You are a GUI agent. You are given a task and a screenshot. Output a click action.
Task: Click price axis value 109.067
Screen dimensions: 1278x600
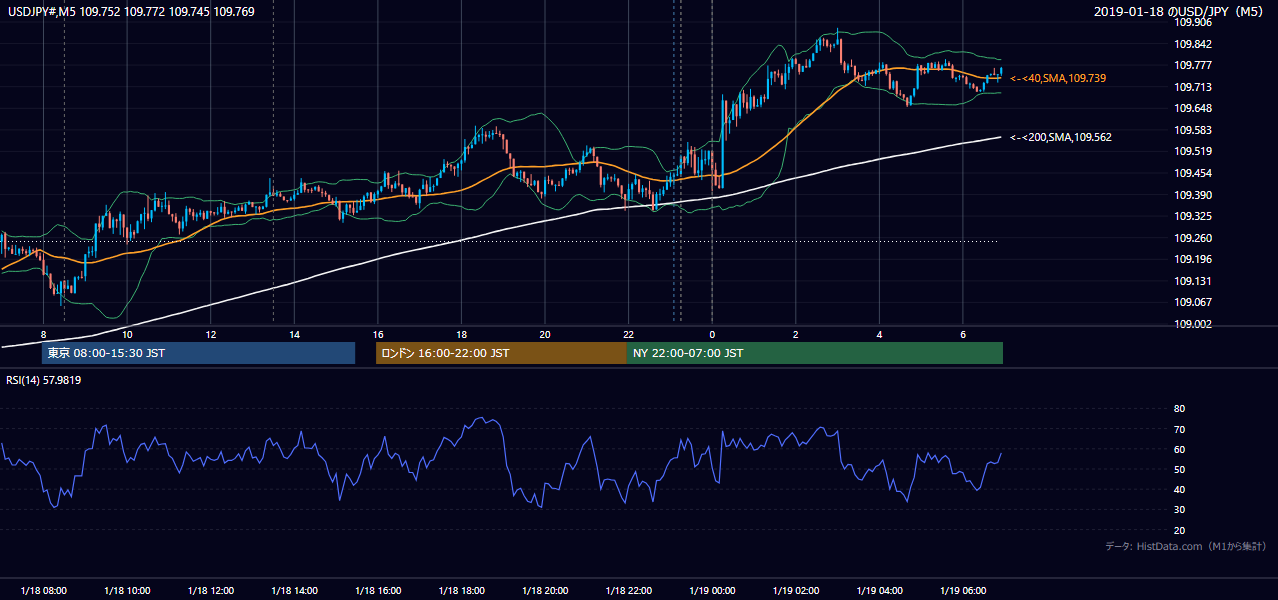click(x=1193, y=303)
